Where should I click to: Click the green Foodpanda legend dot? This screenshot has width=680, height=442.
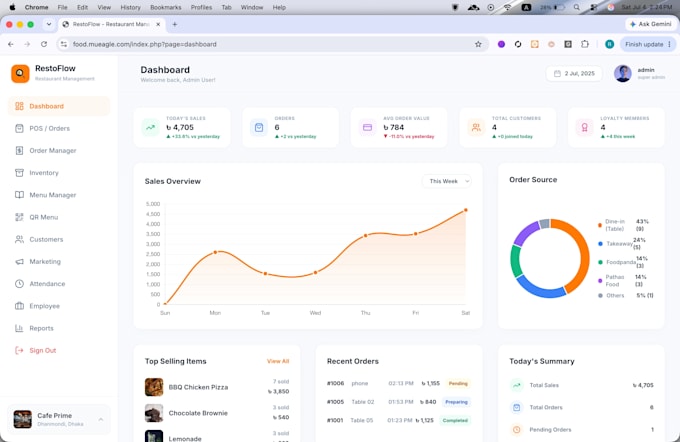coord(600,262)
